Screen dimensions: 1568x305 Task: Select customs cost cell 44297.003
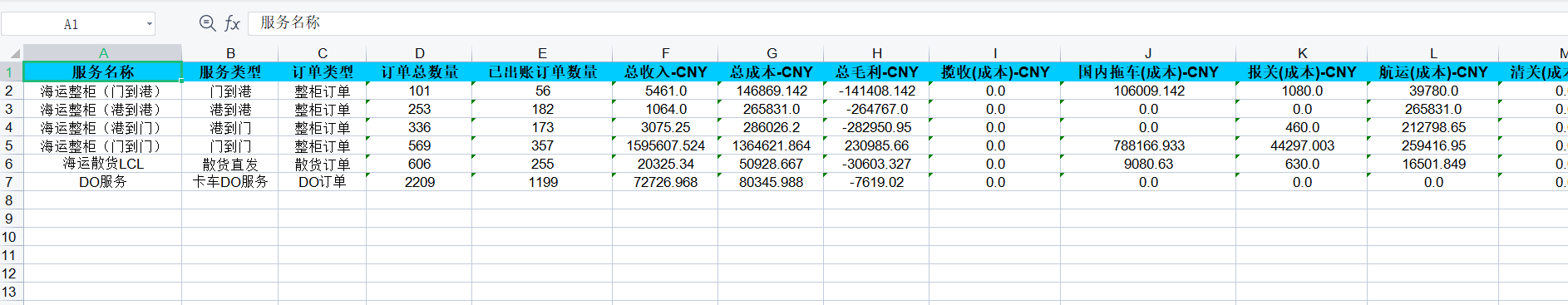(1302, 145)
